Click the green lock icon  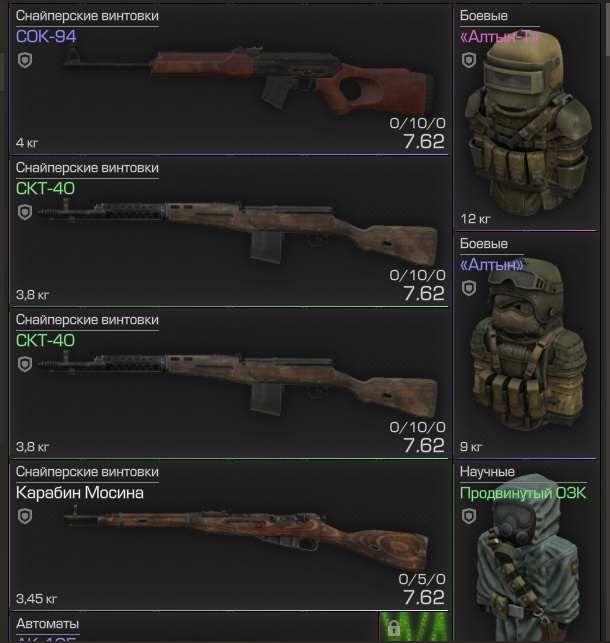(394, 628)
